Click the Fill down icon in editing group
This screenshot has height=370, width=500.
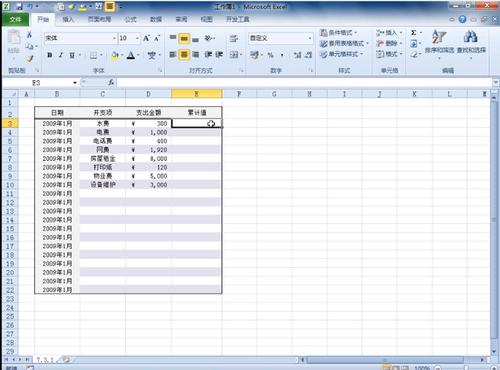[414, 43]
